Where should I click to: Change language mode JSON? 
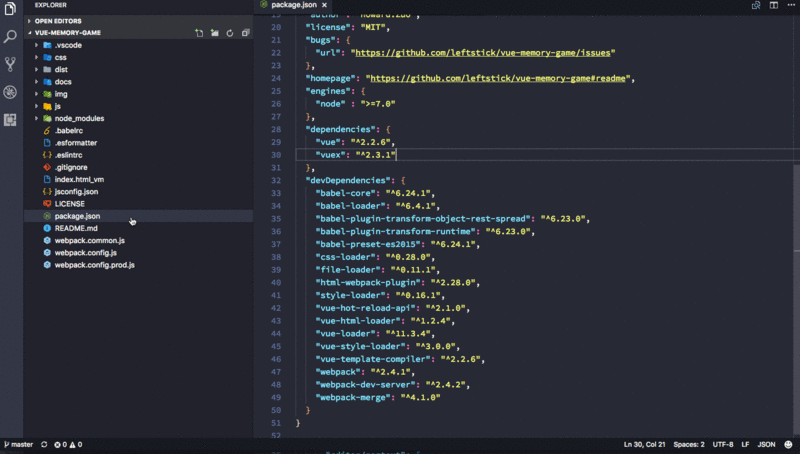coord(766,445)
